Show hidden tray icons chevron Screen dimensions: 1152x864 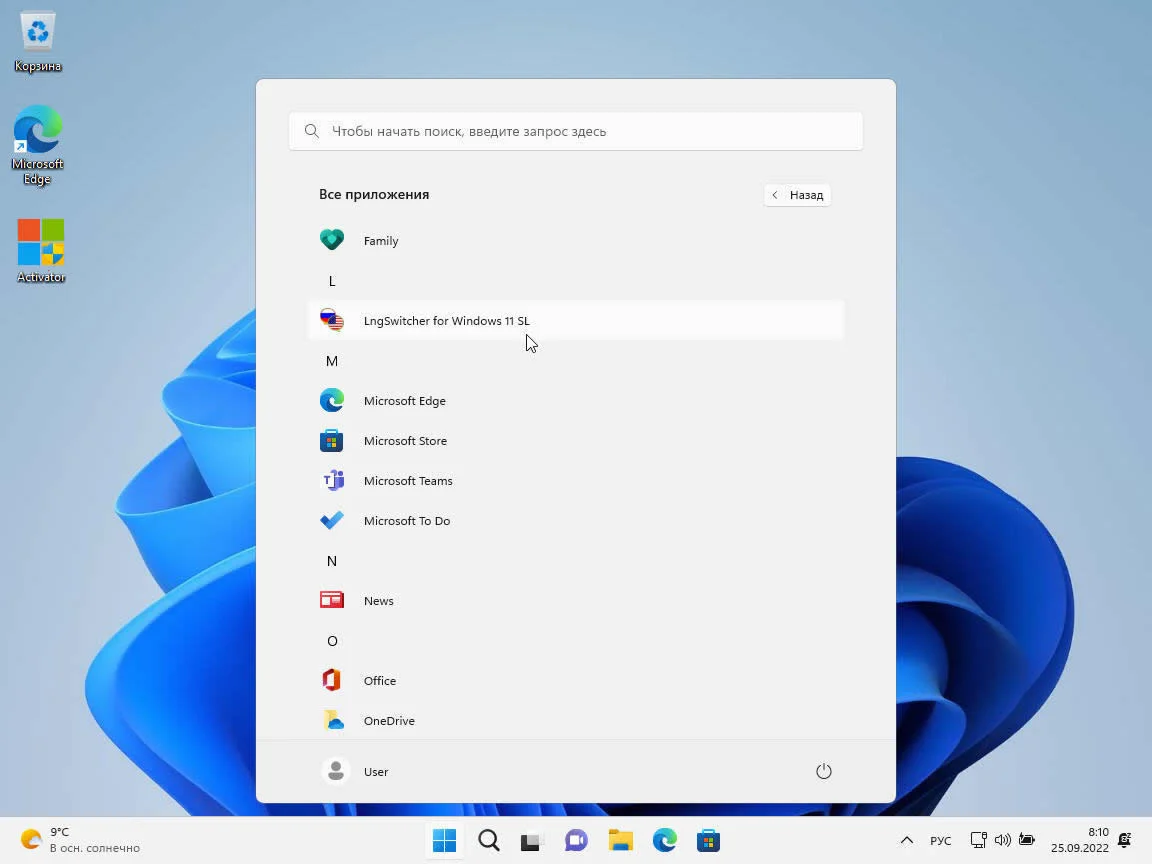coord(907,840)
